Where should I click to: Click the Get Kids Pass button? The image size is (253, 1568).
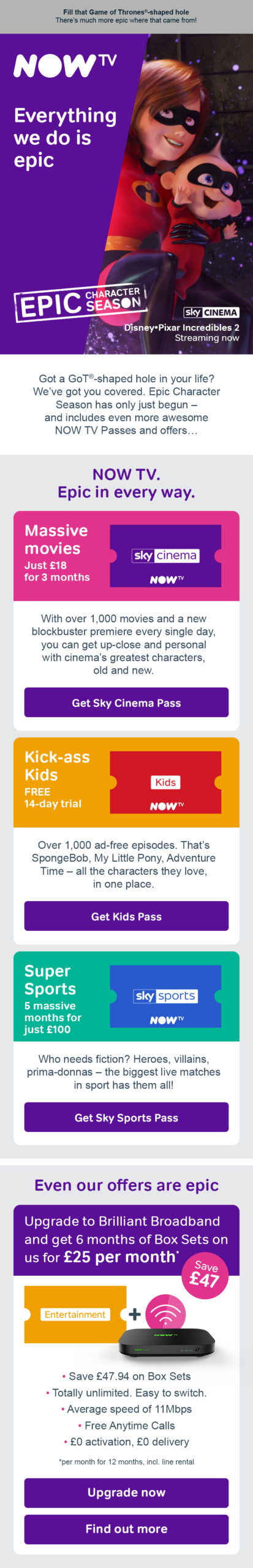(126, 916)
